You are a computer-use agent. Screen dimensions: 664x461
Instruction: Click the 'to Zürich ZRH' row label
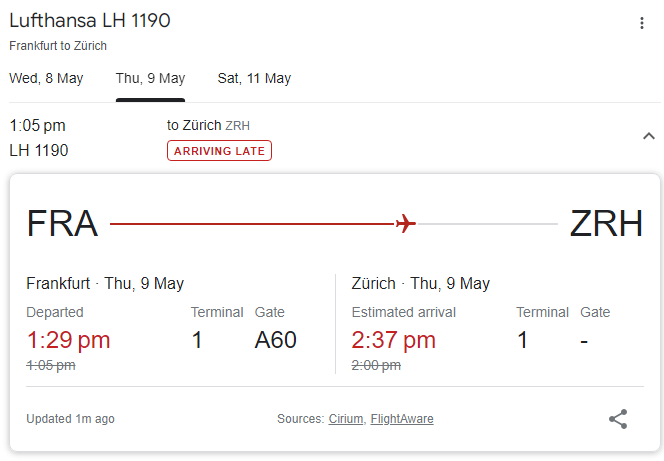click(x=208, y=125)
